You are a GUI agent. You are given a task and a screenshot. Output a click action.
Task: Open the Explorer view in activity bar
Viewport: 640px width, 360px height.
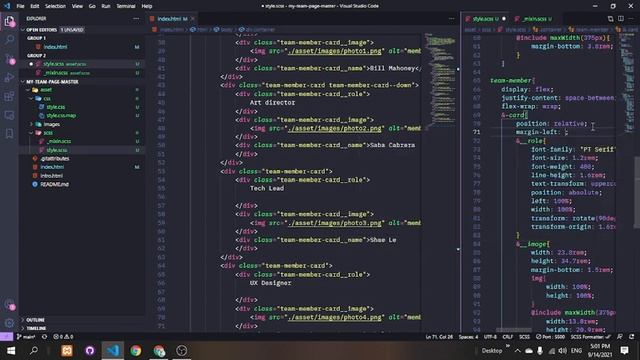(x=9, y=21)
